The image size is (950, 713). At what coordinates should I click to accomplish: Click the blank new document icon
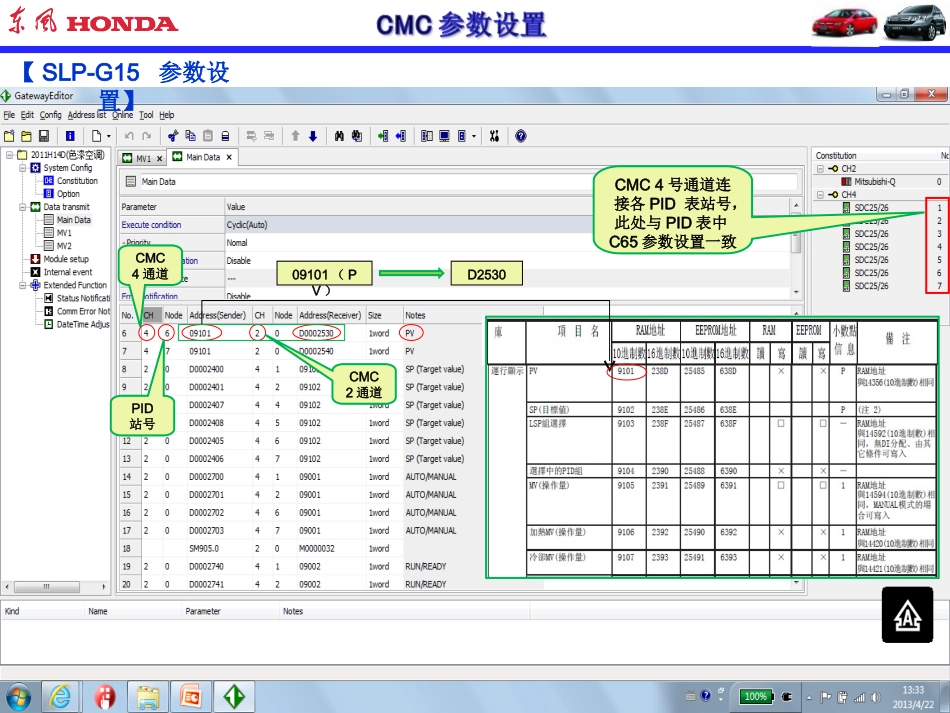(x=96, y=136)
